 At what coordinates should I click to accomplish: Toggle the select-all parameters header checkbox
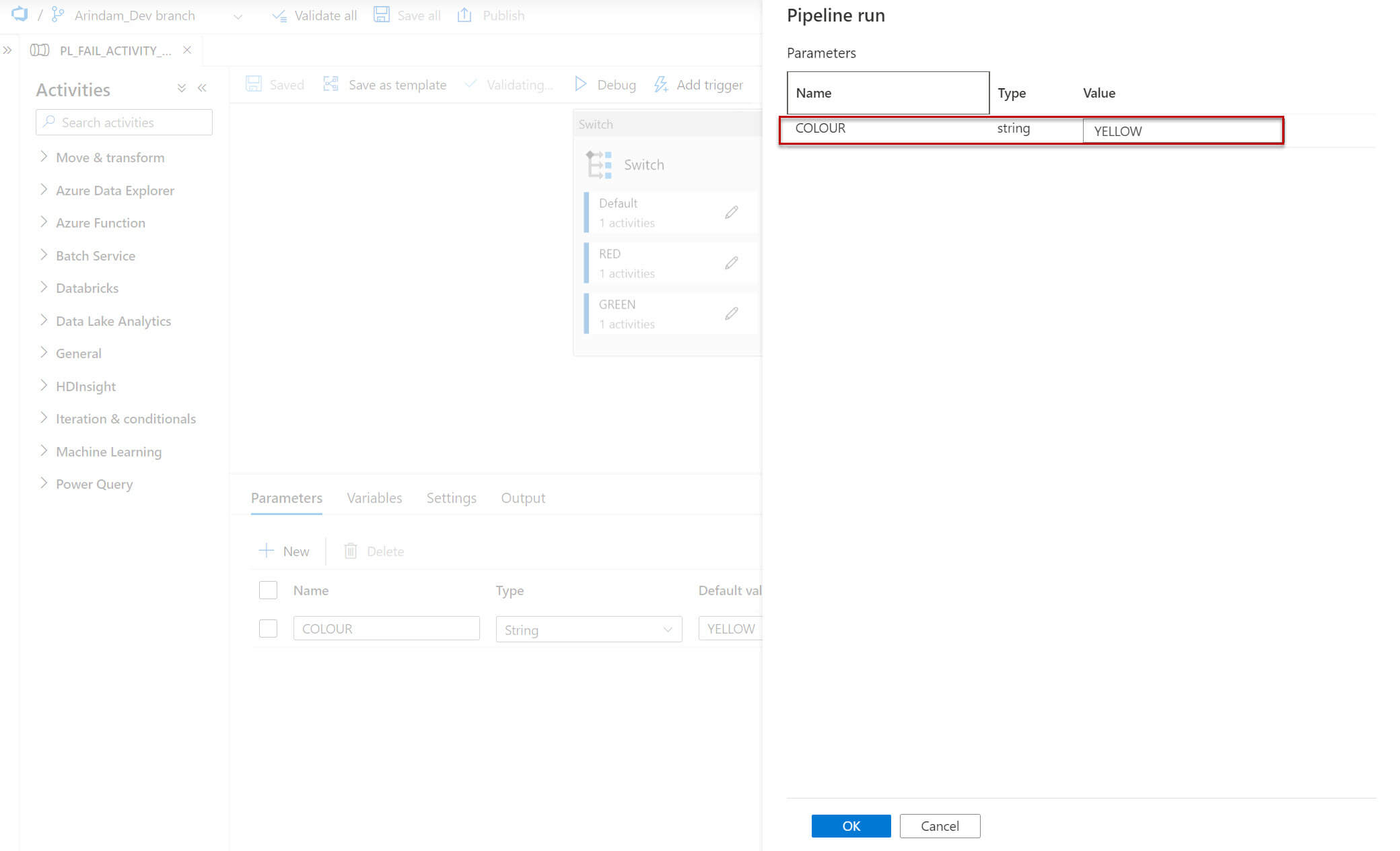click(x=268, y=590)
